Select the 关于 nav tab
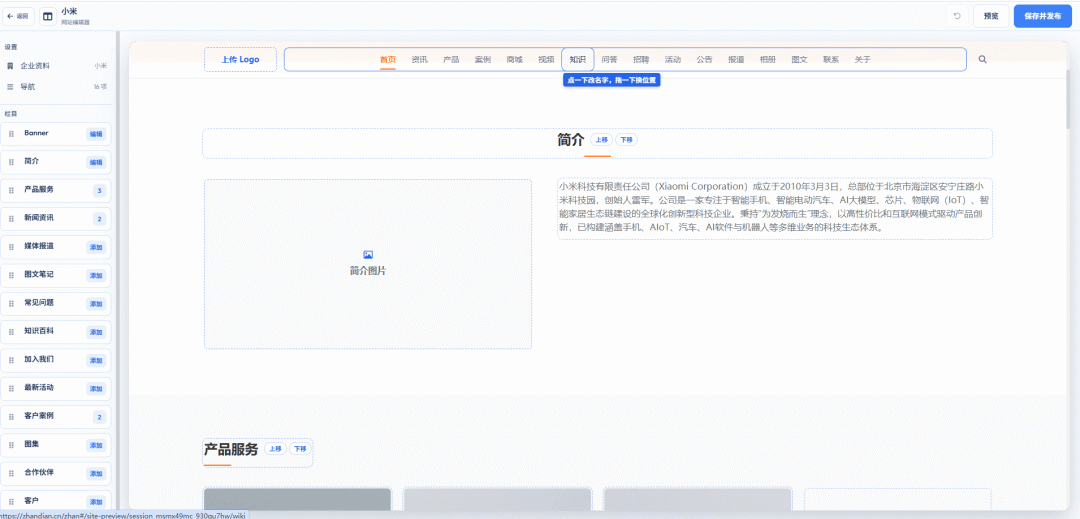Screen dimensions: 1080x519 863,60
